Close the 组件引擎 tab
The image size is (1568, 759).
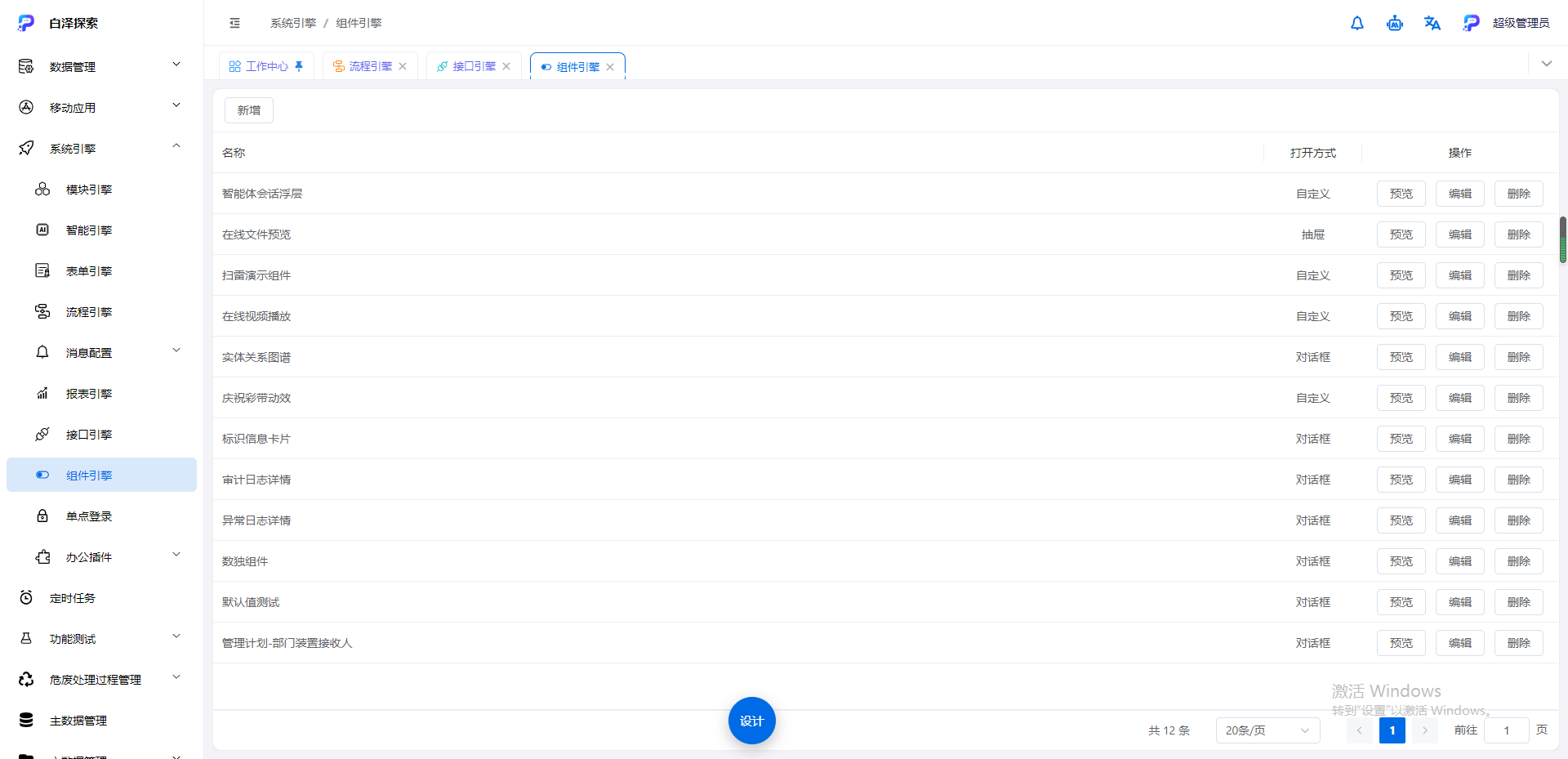click(610, 67)
